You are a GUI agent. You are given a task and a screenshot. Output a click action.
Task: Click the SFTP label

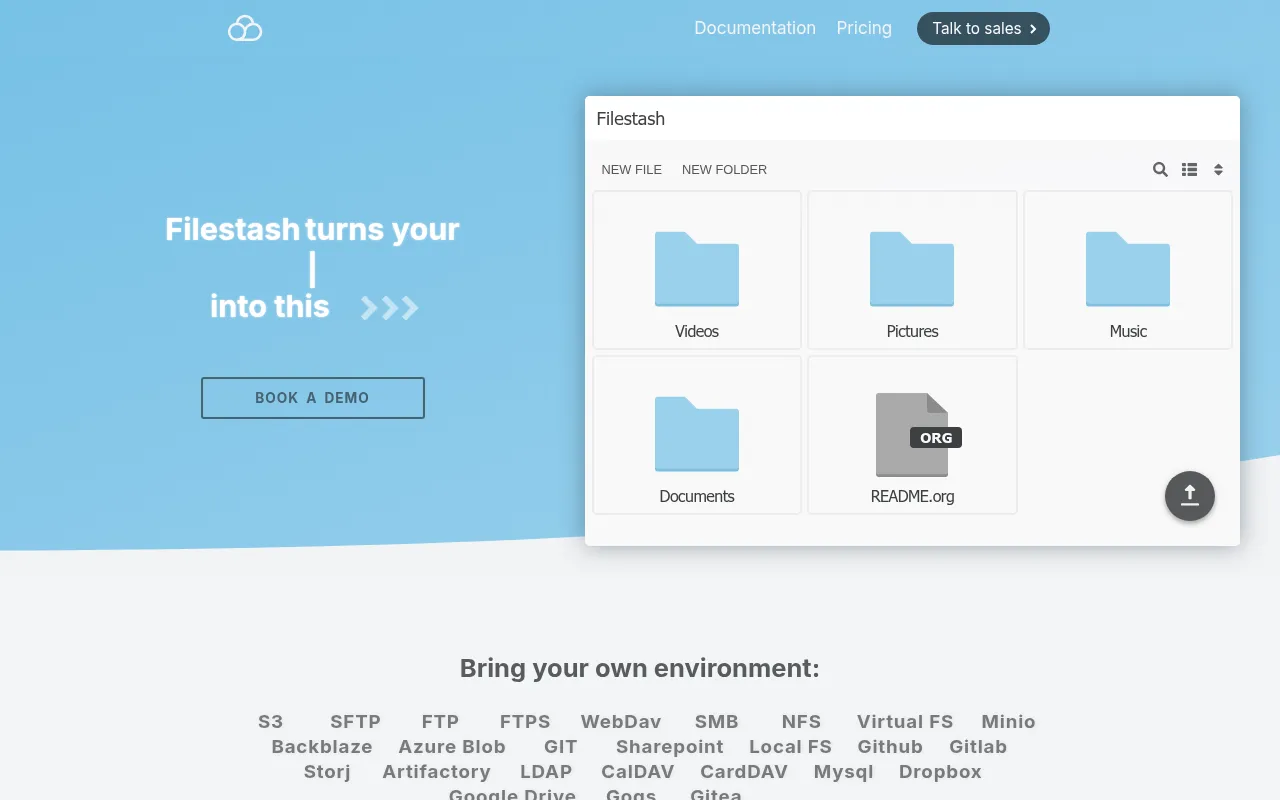point(356,722)
